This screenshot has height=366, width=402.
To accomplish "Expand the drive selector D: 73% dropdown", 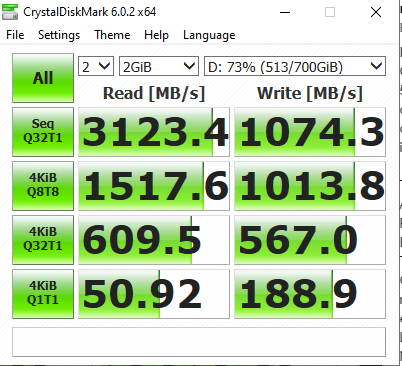I will pos(295,66).
